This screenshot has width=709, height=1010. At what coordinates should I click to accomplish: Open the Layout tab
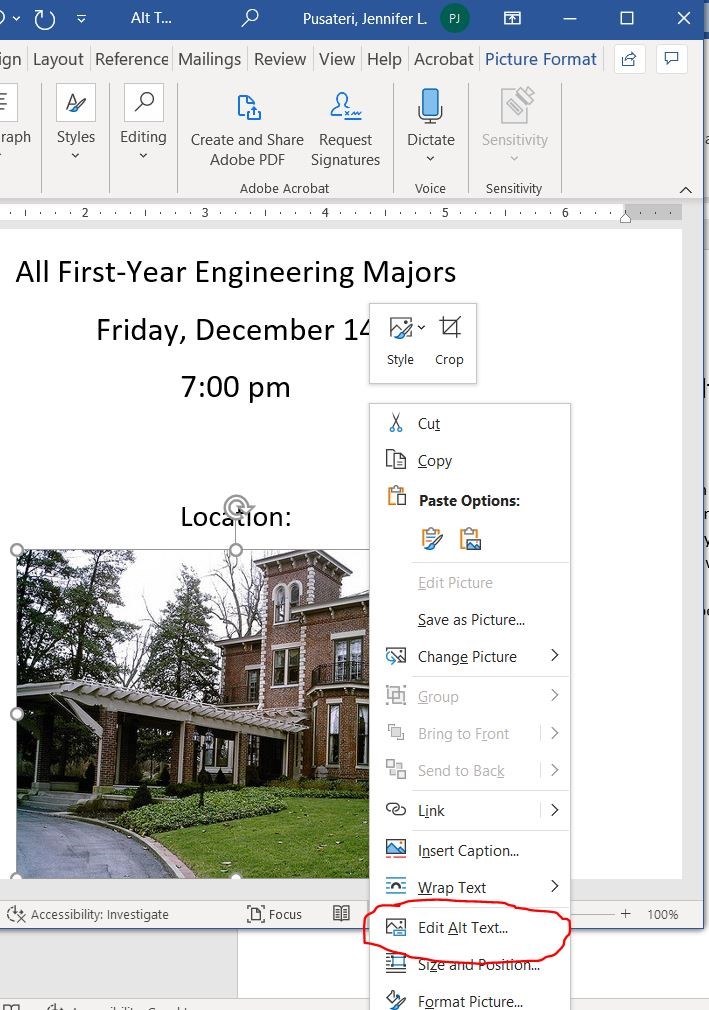click(x=58, y=59)
